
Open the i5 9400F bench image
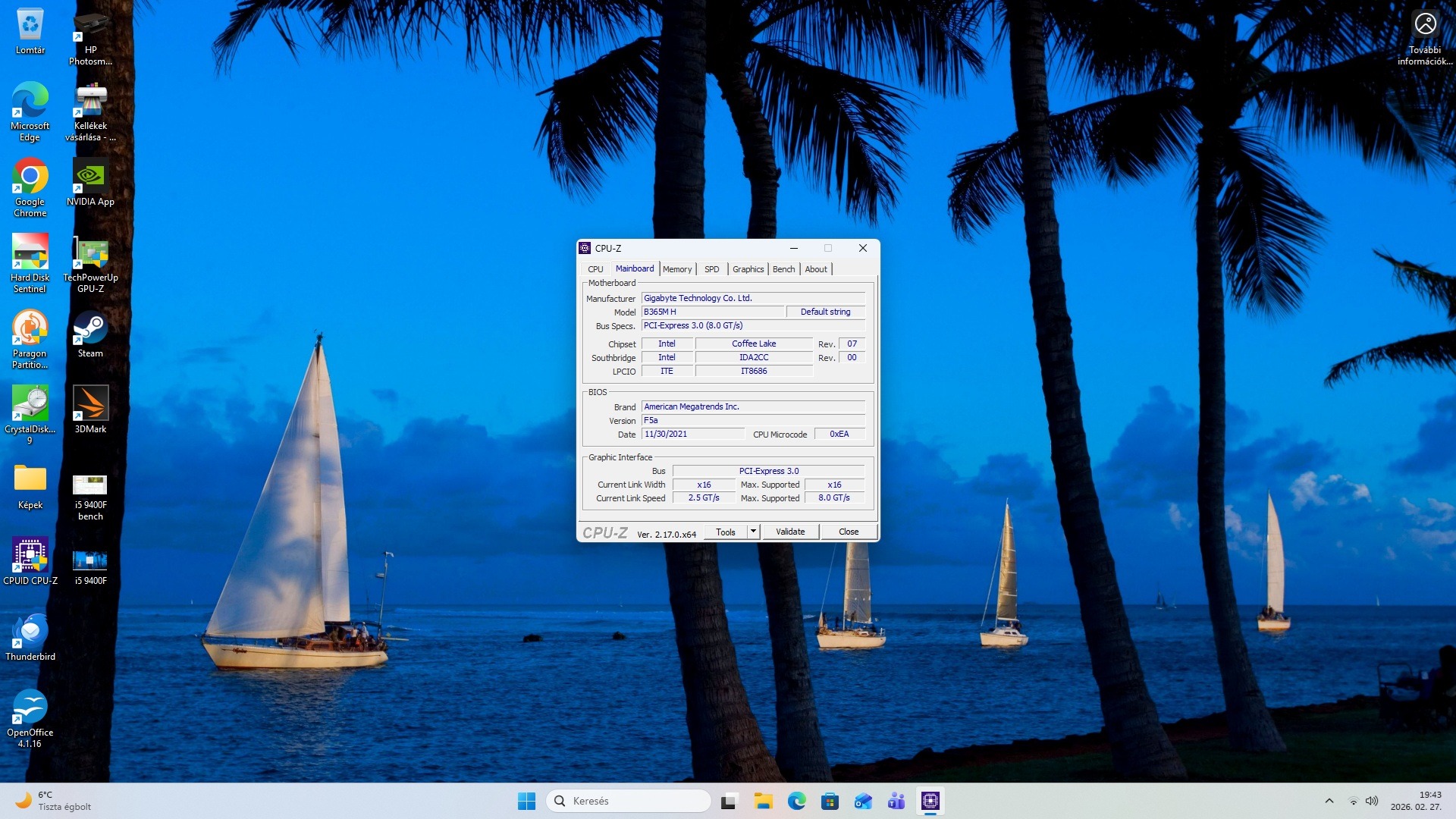(x=90, y=485)
